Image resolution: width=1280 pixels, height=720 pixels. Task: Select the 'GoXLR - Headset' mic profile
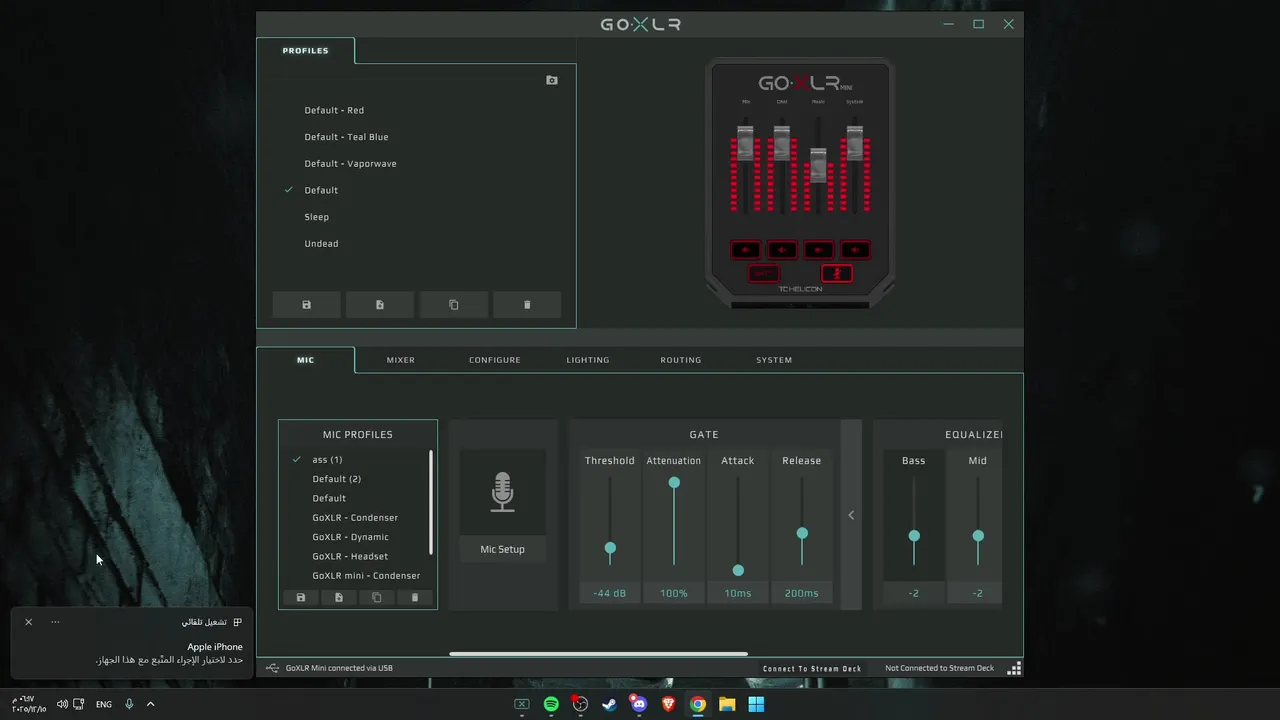(x=350, y=556)
